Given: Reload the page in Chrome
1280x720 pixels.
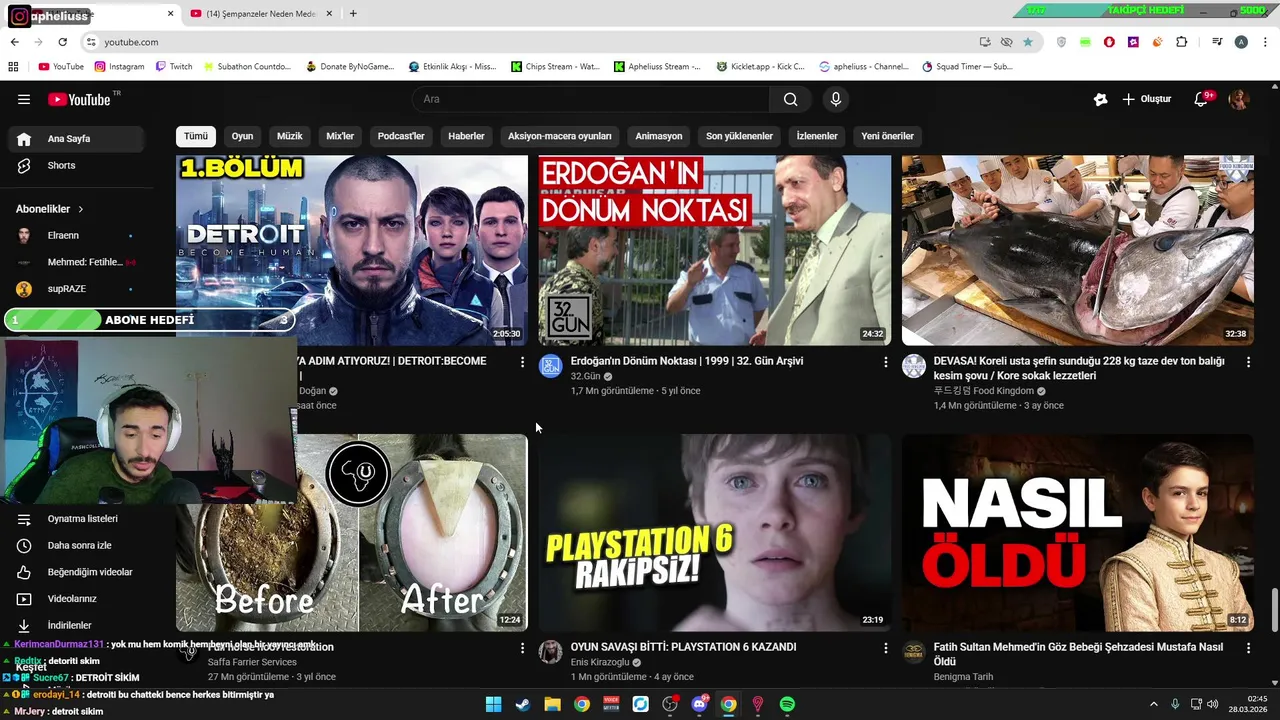Looking at the screenshot, I should pyautogui.click(x=62, y=42).
